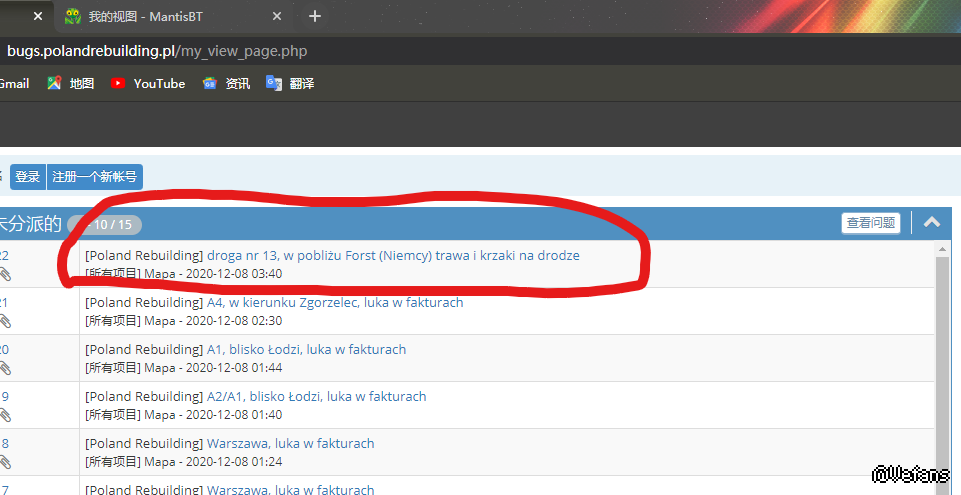Click the 登录 login button
Viewport: 961px width, 495px height.
tap(28, 177)
